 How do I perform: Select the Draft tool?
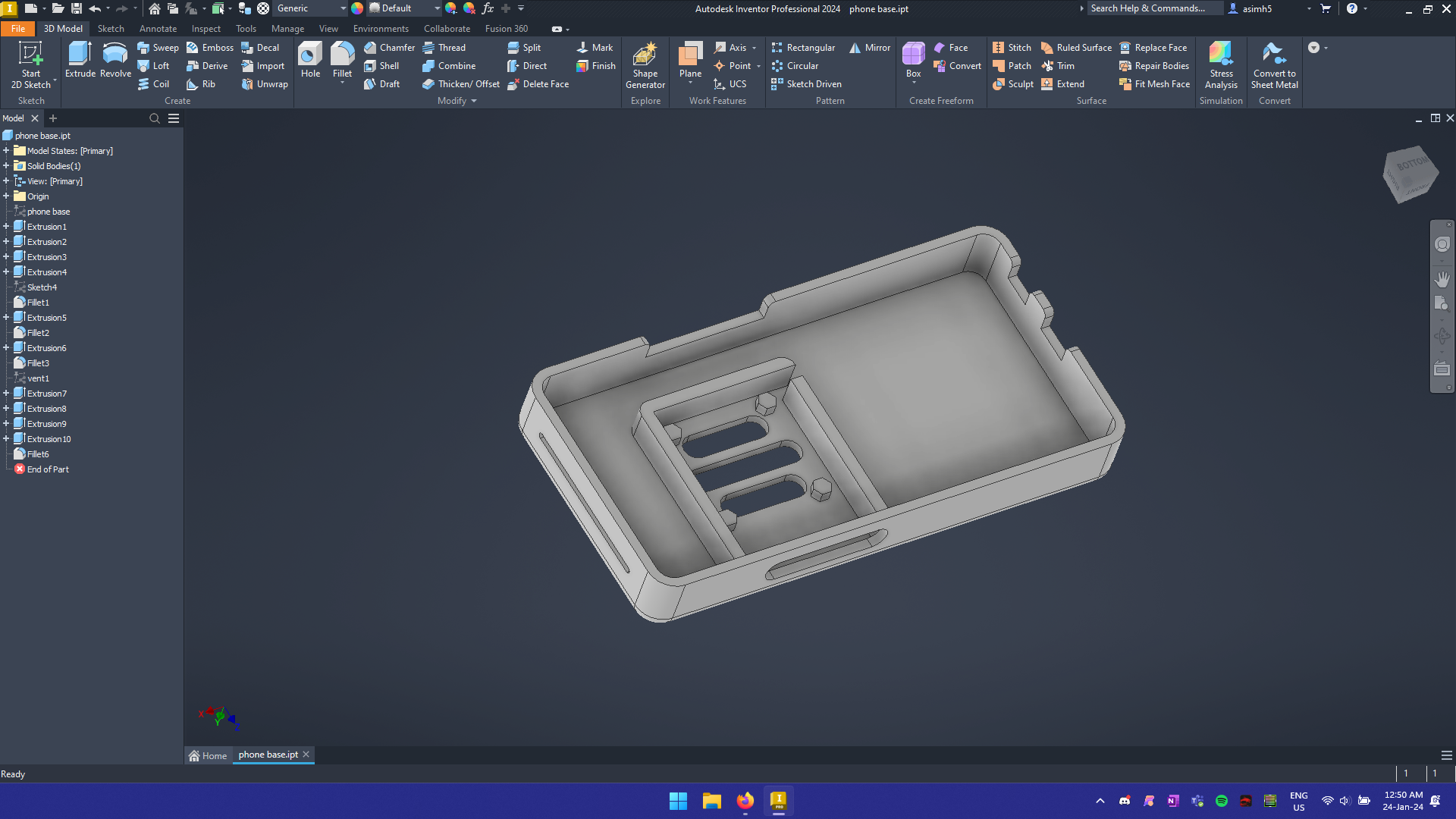381,84
